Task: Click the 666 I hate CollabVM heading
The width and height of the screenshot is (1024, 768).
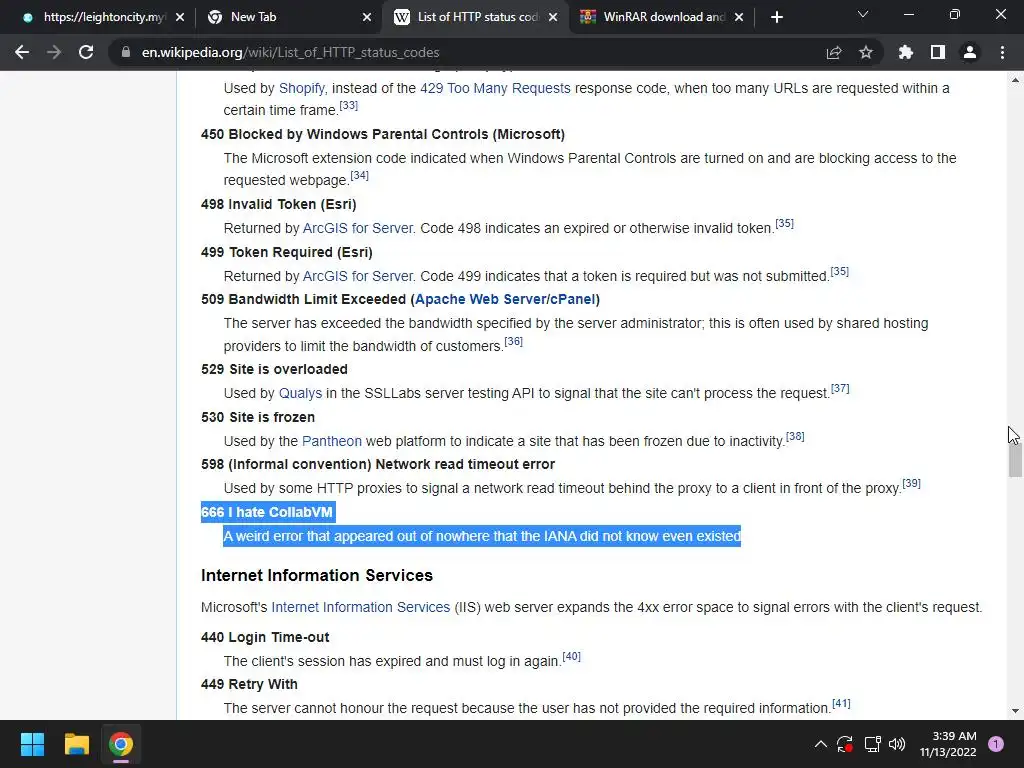Action: click(x=267, y=512)
